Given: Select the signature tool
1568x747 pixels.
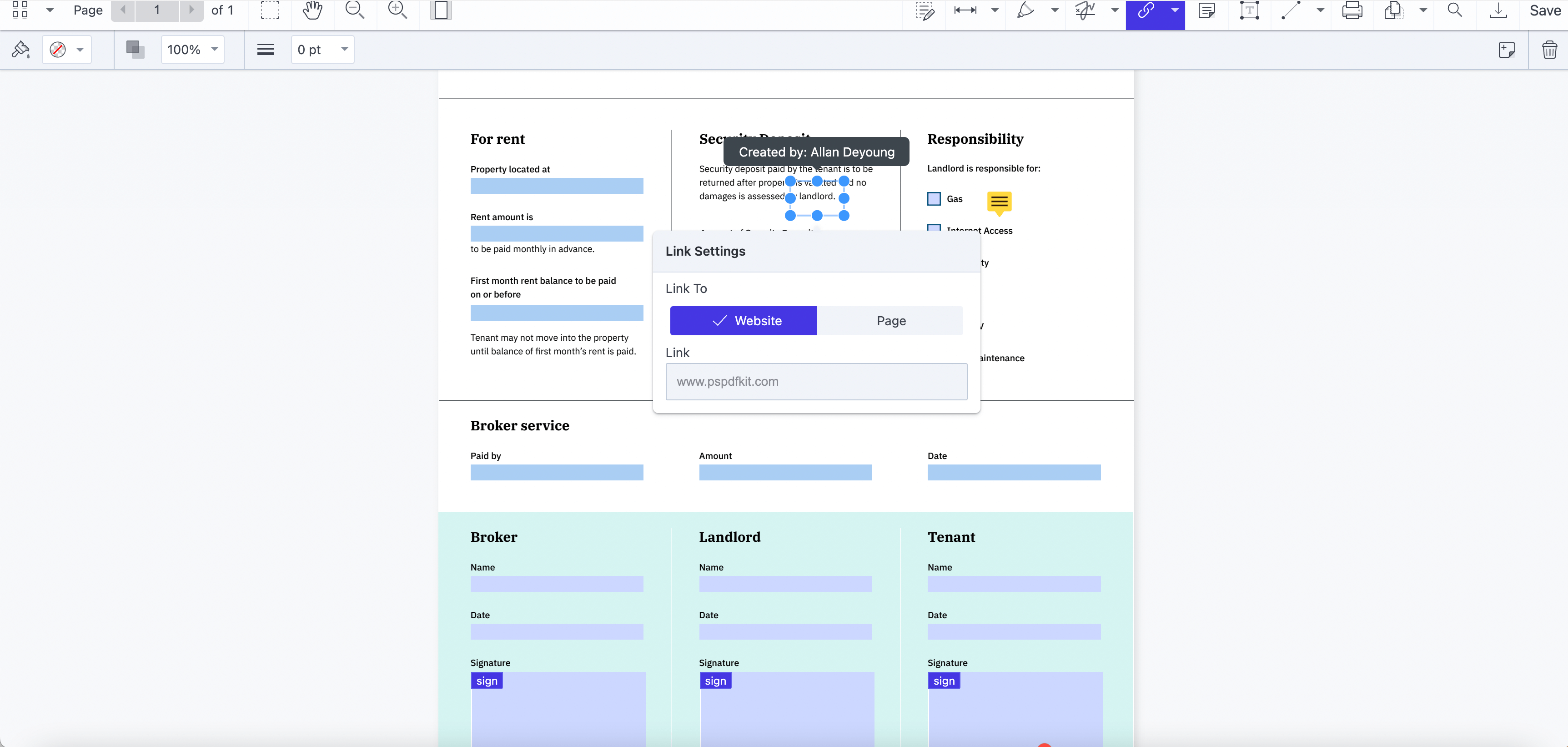Looking at the screenshot, I should pos(1085,10).
